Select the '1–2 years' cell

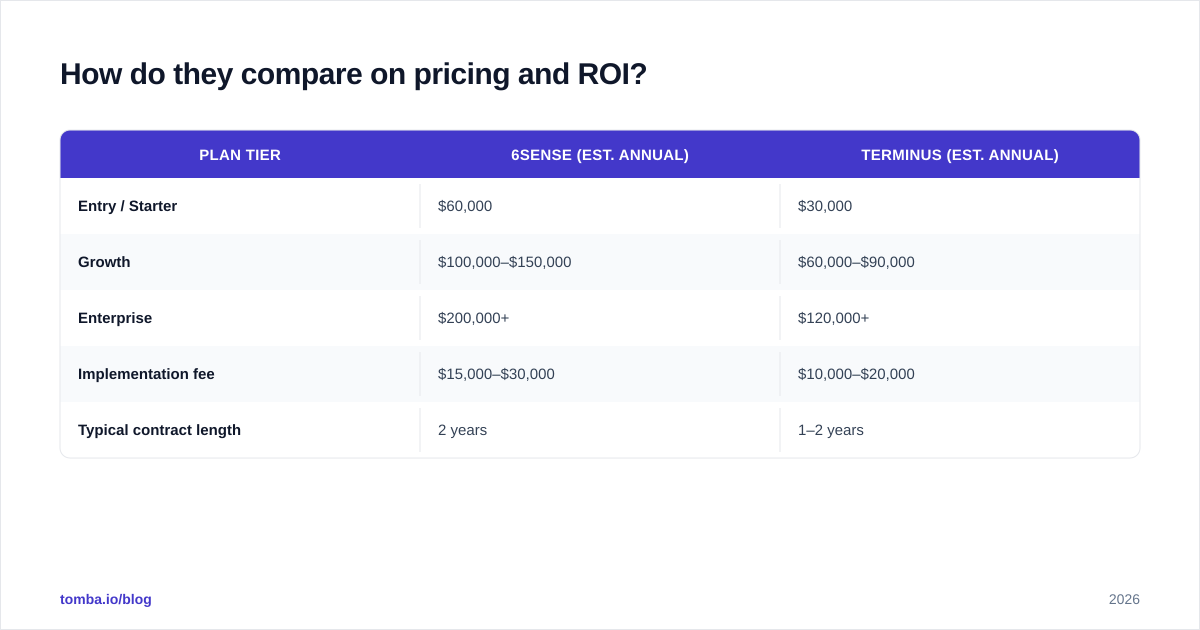(960, 430)
